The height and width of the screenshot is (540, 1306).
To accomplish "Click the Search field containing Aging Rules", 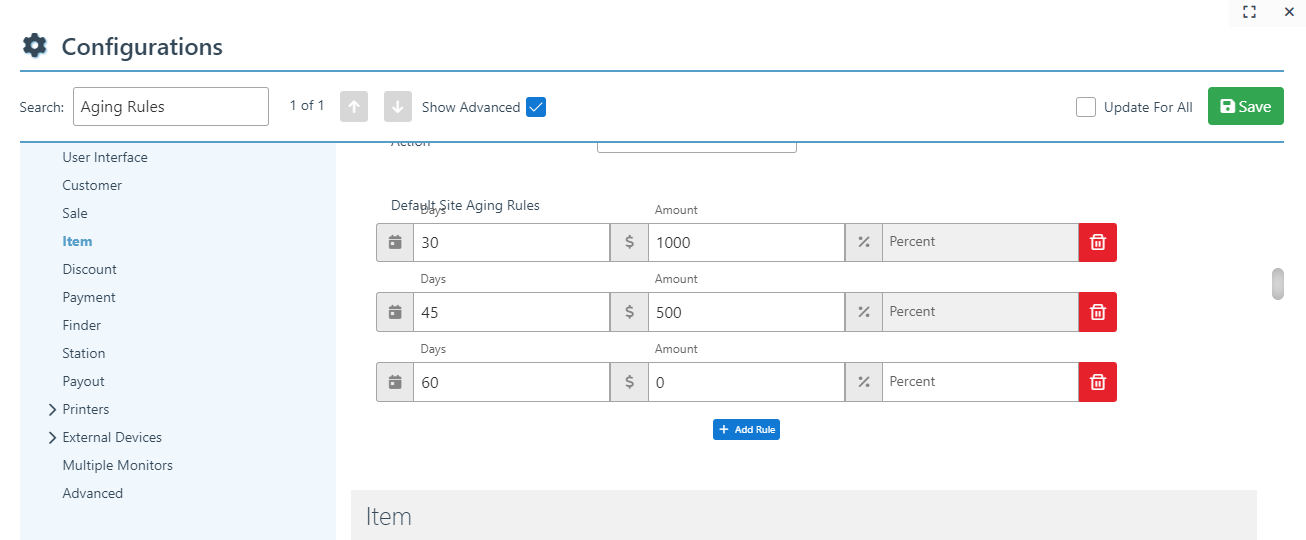I will (170, 107).
